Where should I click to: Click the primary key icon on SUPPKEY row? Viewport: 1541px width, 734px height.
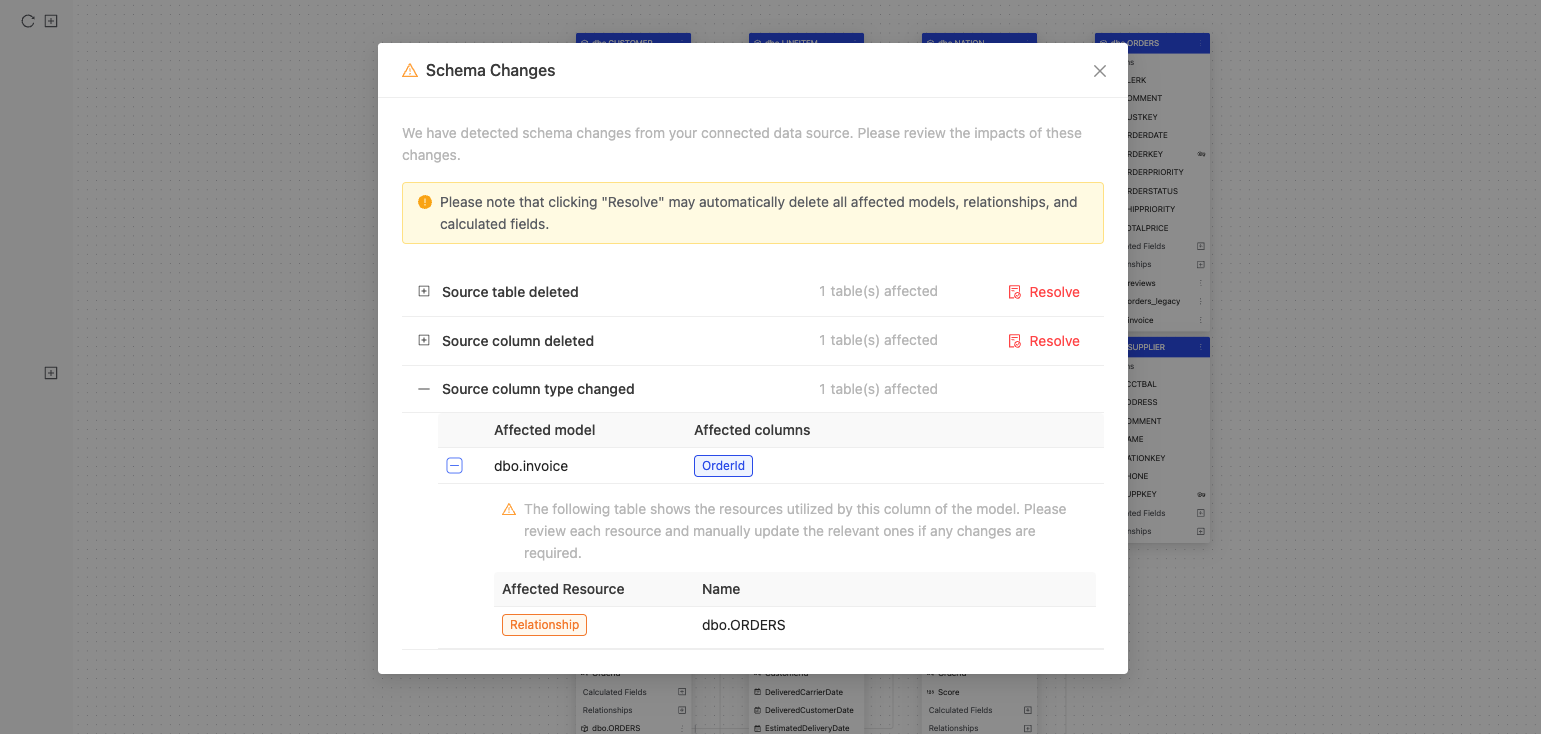[x=1201, y=494]
